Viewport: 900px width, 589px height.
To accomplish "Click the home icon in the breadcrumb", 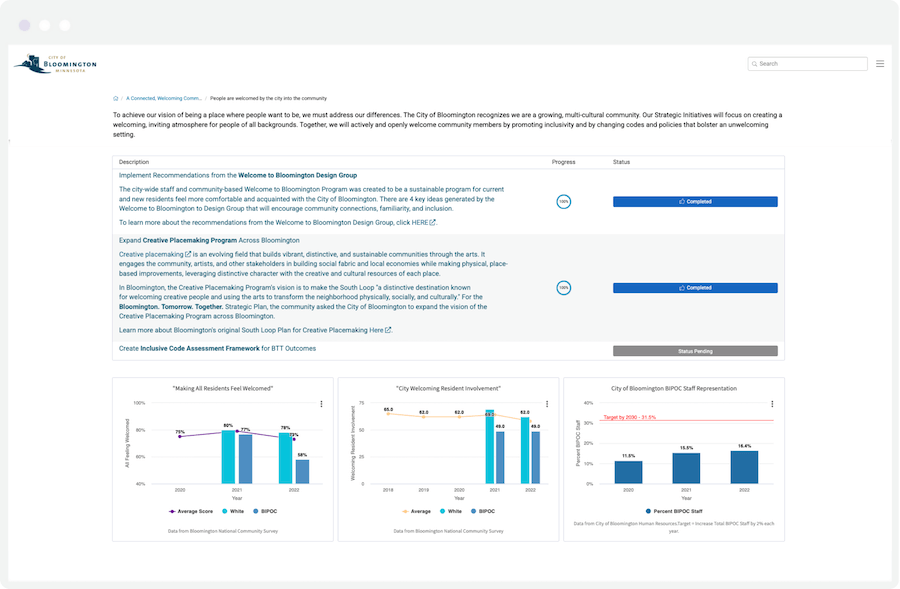I will [115, 98].
